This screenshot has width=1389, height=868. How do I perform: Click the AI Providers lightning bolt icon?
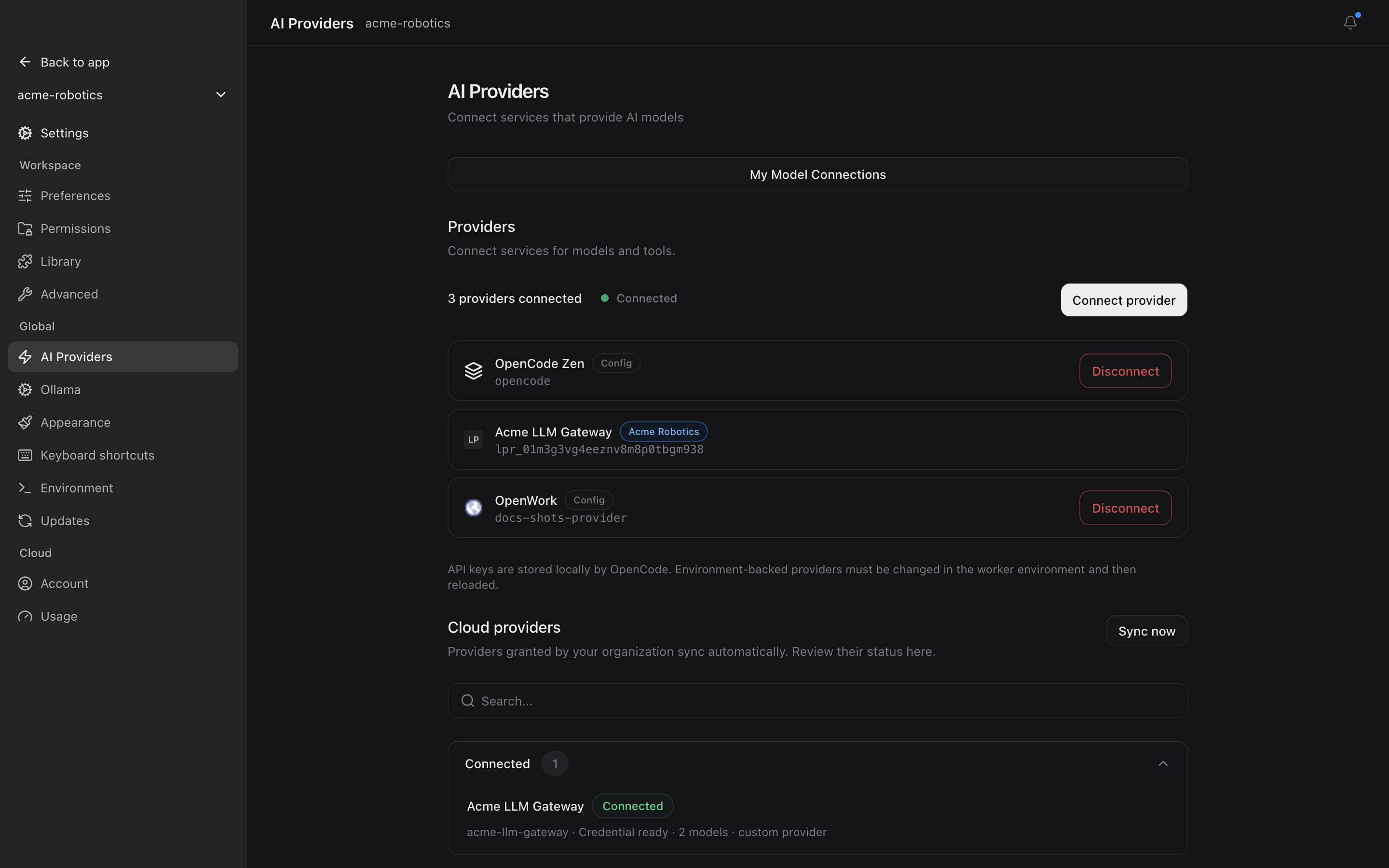(x=25, y=356)
